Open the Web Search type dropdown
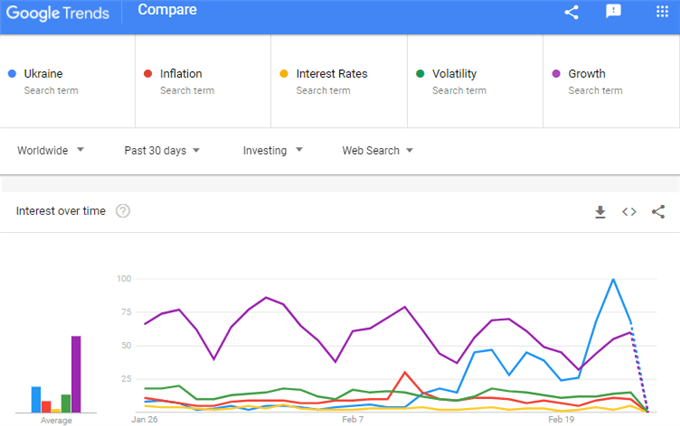The image size is (680, 426). 377,151
